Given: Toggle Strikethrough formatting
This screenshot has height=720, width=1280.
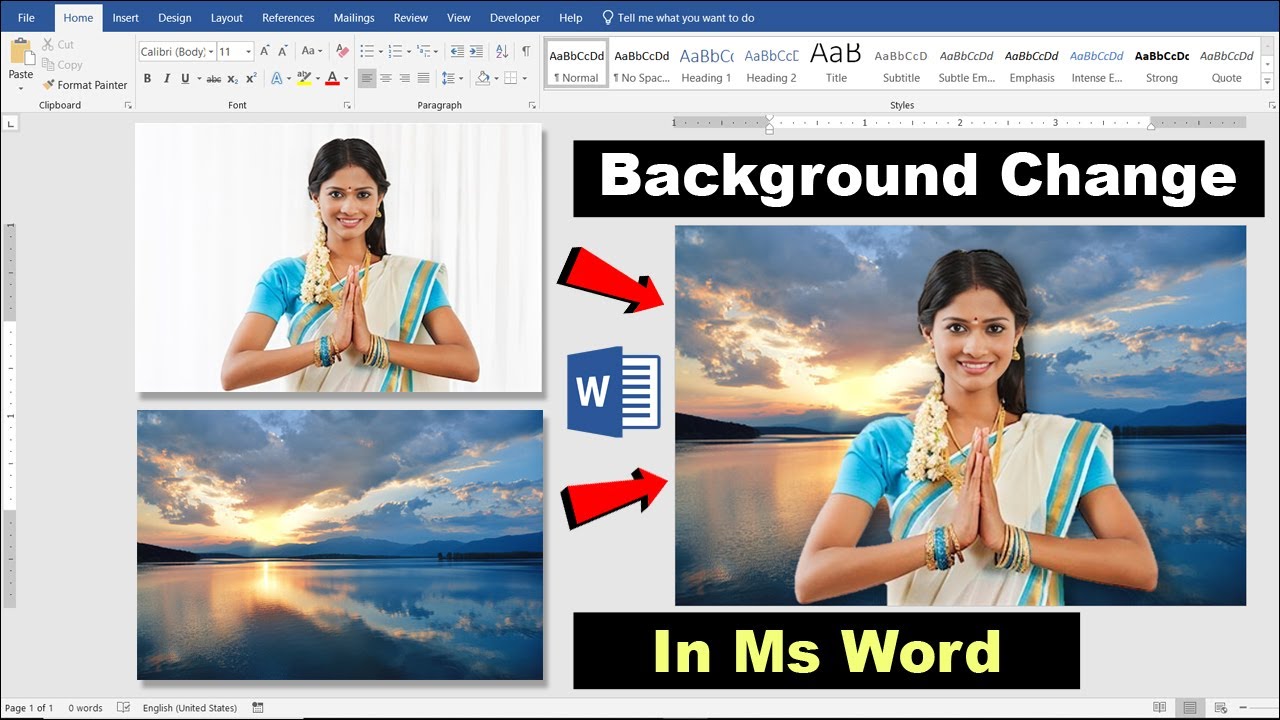Looking at the screenshot, I should 213,78.
